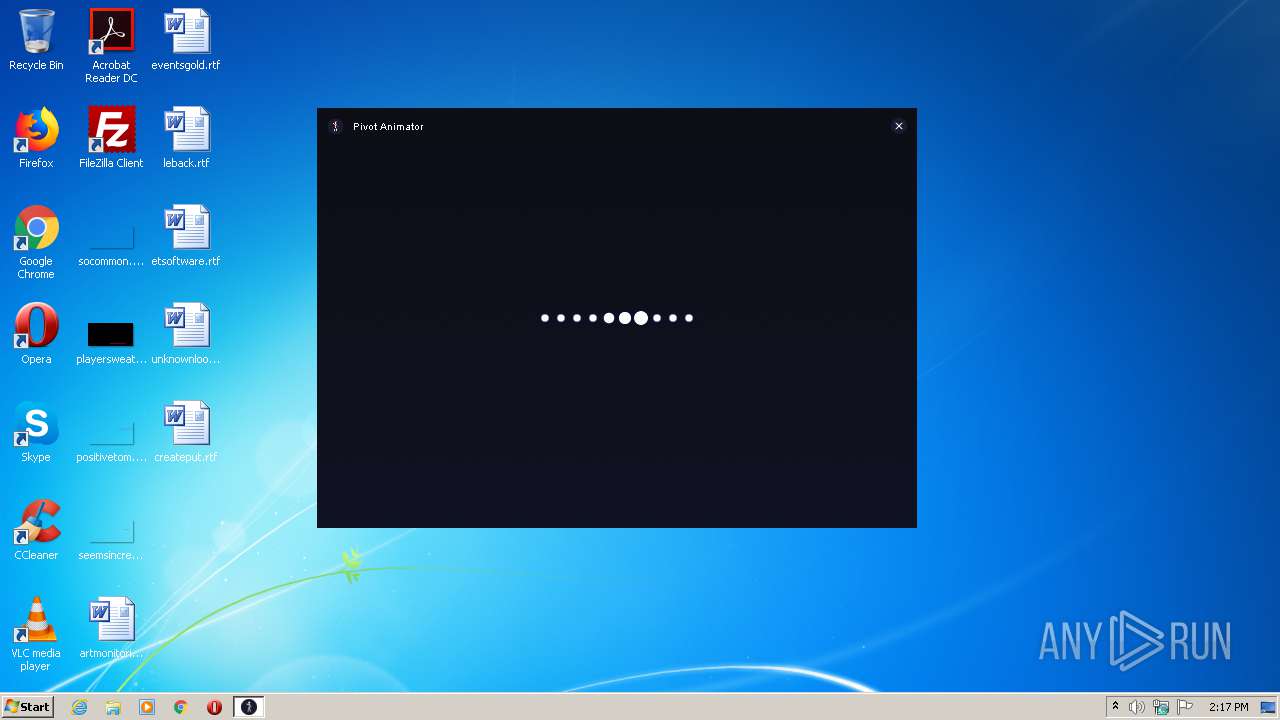Select the Firefox desktop shortcut
1280x720 pixels.
coord(36,138)
